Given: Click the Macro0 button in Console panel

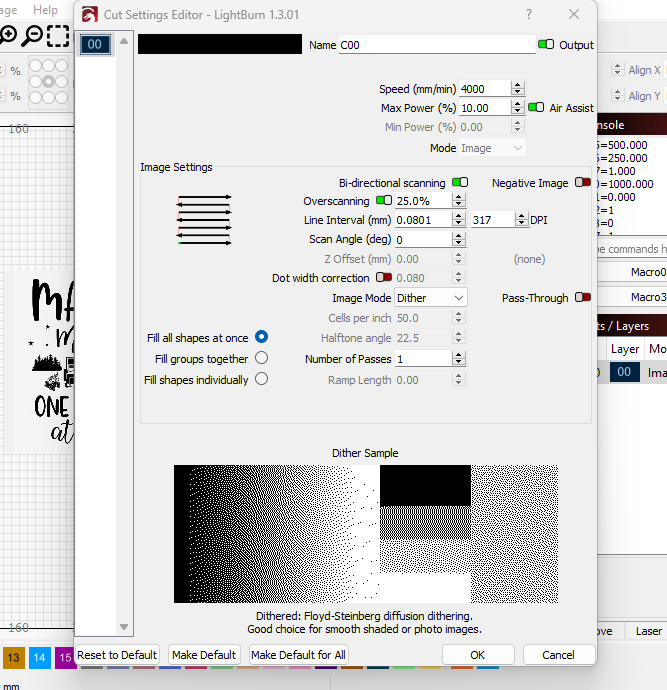Looking at the screenshot, I should pos(634,272).
